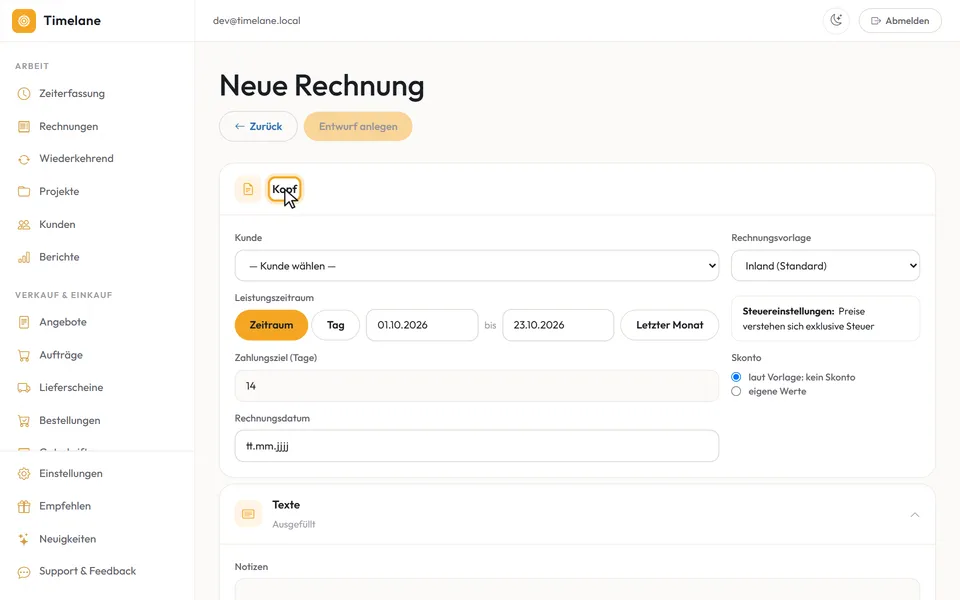The image size is (960, 600).
Task: Click the 'Neue Rechnung' page heading
Action: [322, 86]
